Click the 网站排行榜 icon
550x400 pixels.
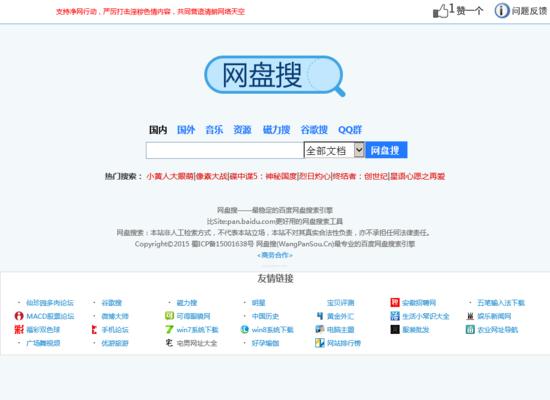pyautogui.click(x=320, y=343)
